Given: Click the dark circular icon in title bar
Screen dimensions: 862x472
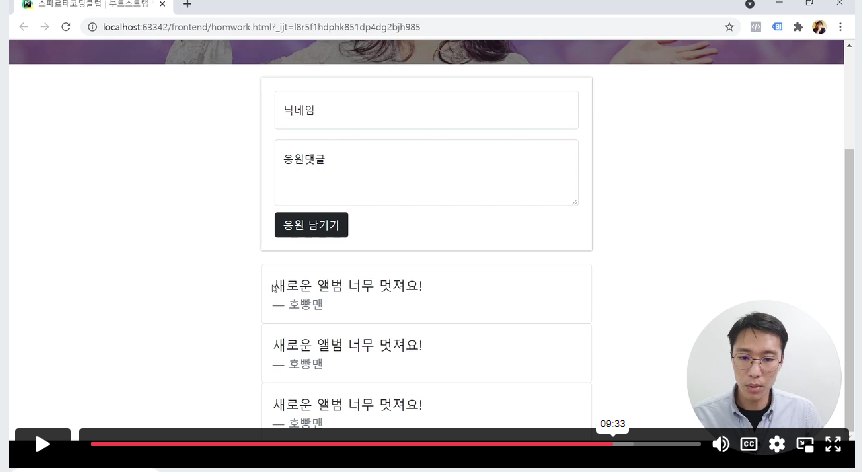Looking at the screenshot, I should point(750,4).
